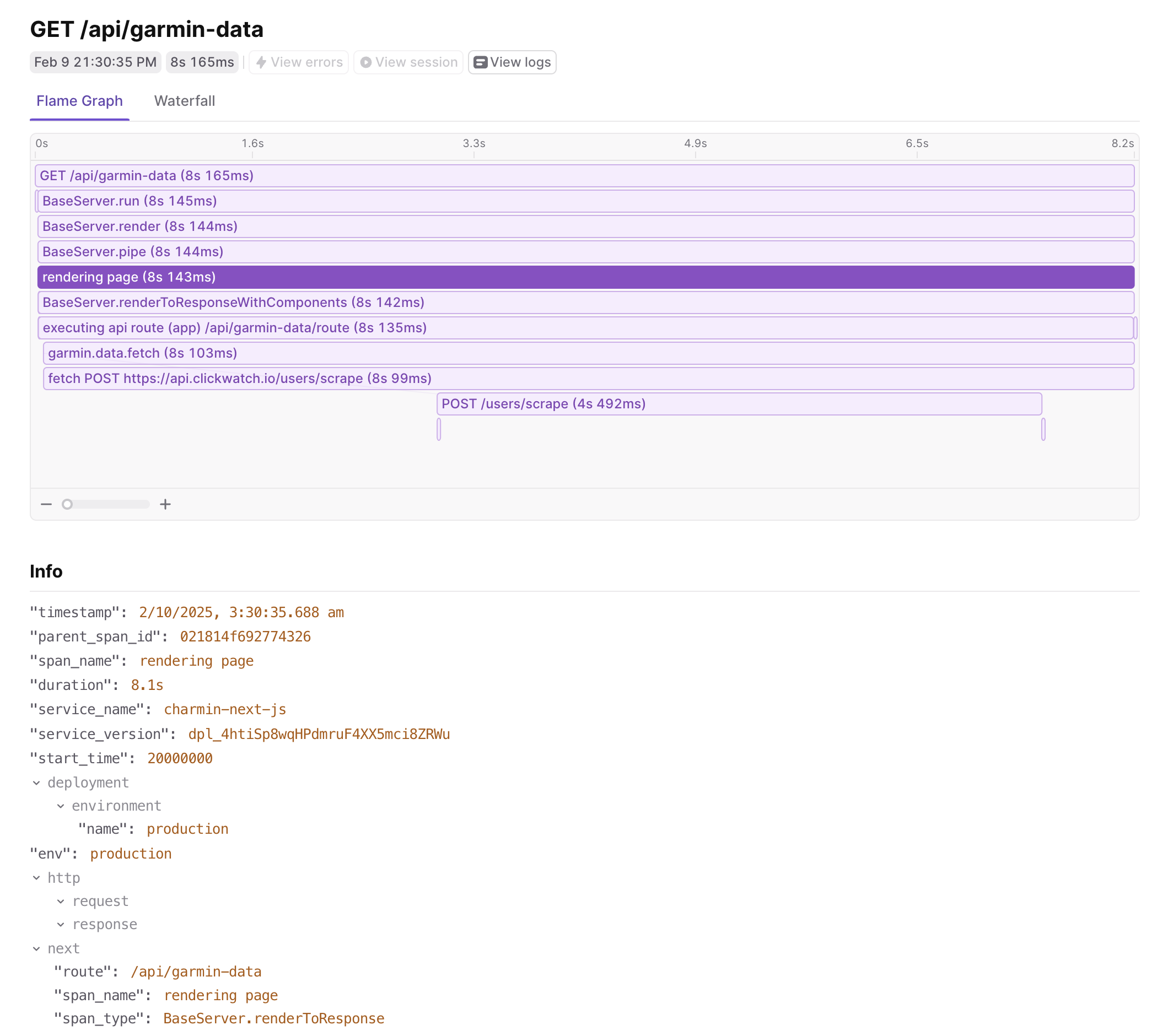Select the garmin.data.fetch span
Screen dimensions: 1152x1036
(x=588, y=353)
